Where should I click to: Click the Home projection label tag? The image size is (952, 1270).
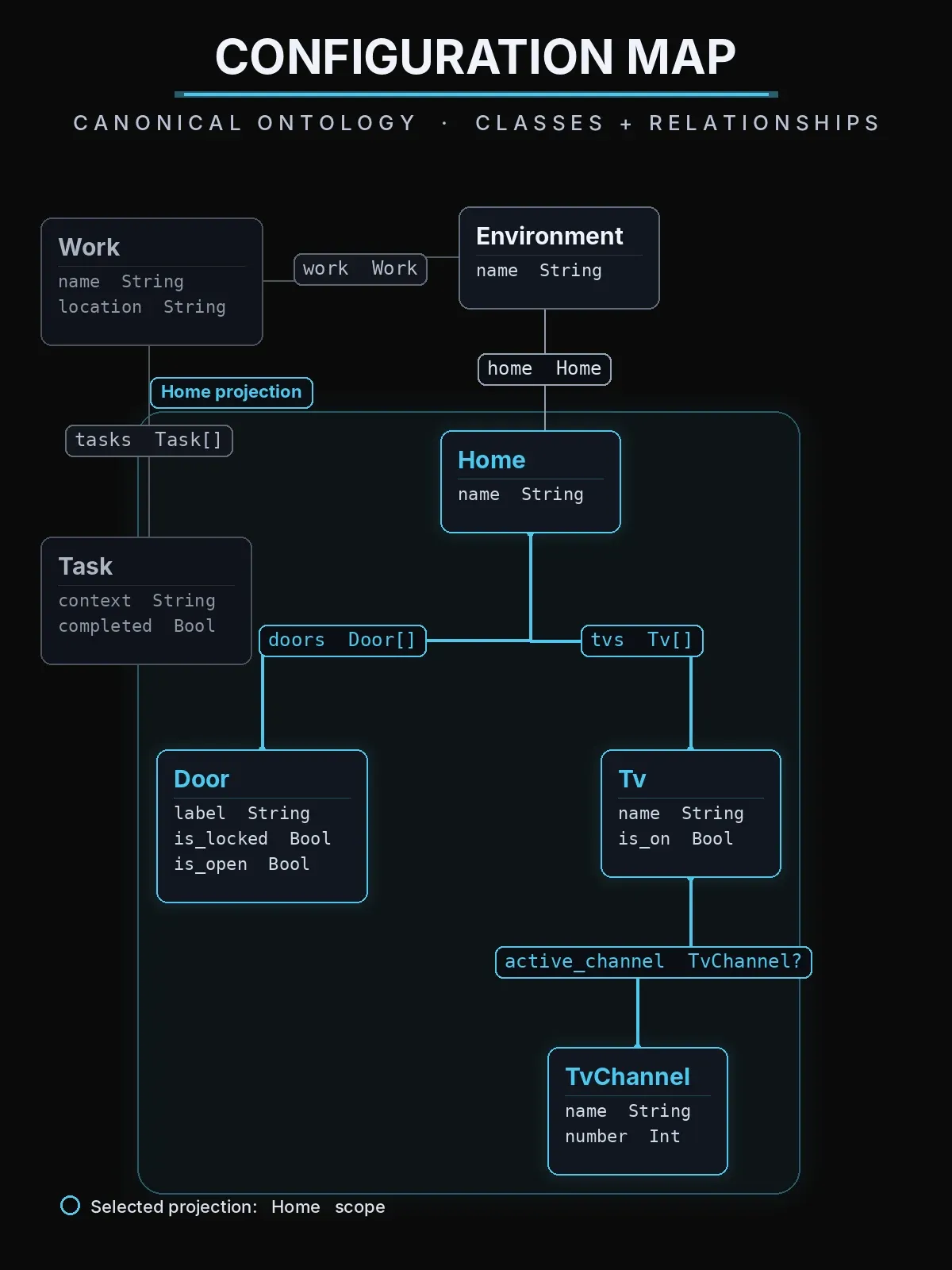pyautogui.click(x=232, y=392)
